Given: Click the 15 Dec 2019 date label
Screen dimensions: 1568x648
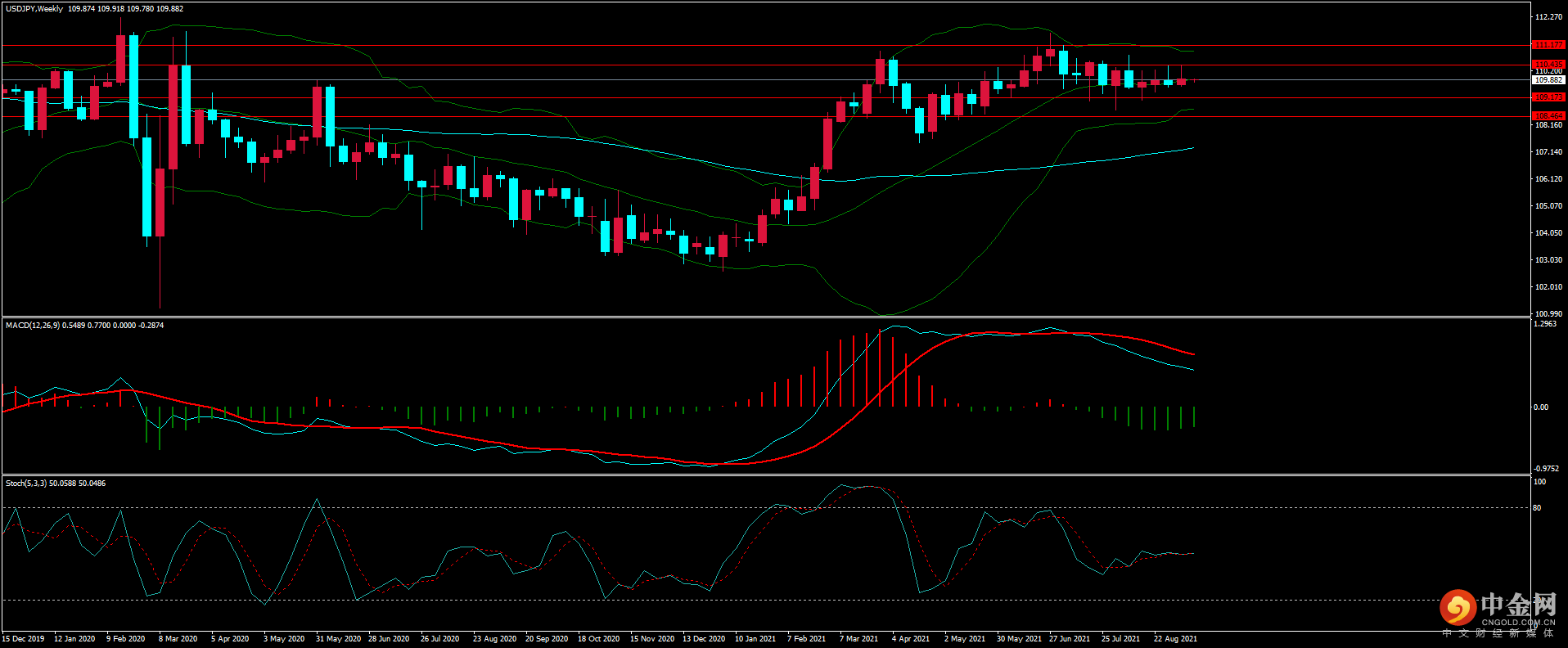Looking at the screenshot, I should pyautogui.click(x=24, y=639).
